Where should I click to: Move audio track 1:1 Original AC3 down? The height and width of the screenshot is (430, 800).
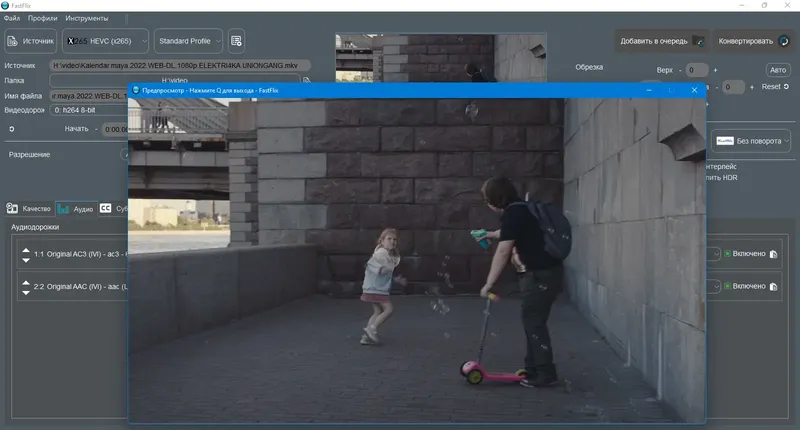[x=26, y=260]
